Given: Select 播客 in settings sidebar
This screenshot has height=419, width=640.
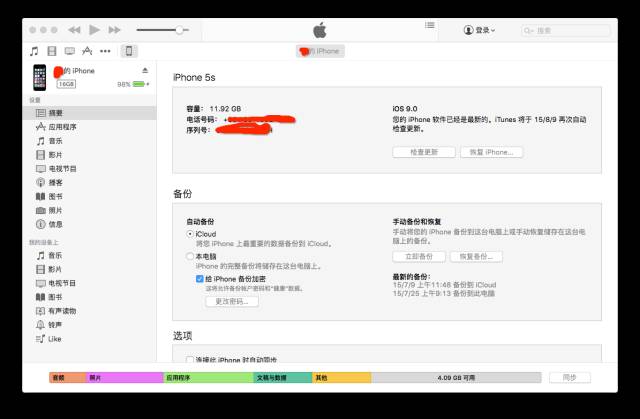Looking at the screenshot, I should pos(90,182).
